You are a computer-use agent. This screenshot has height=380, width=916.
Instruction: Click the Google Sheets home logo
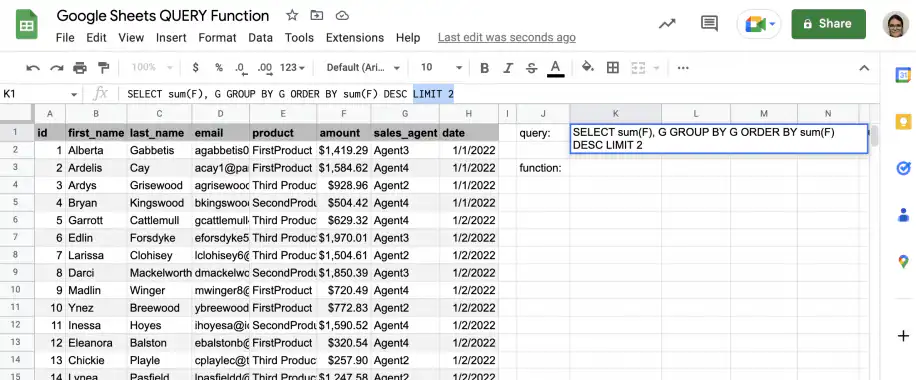(x=27, y=25)
